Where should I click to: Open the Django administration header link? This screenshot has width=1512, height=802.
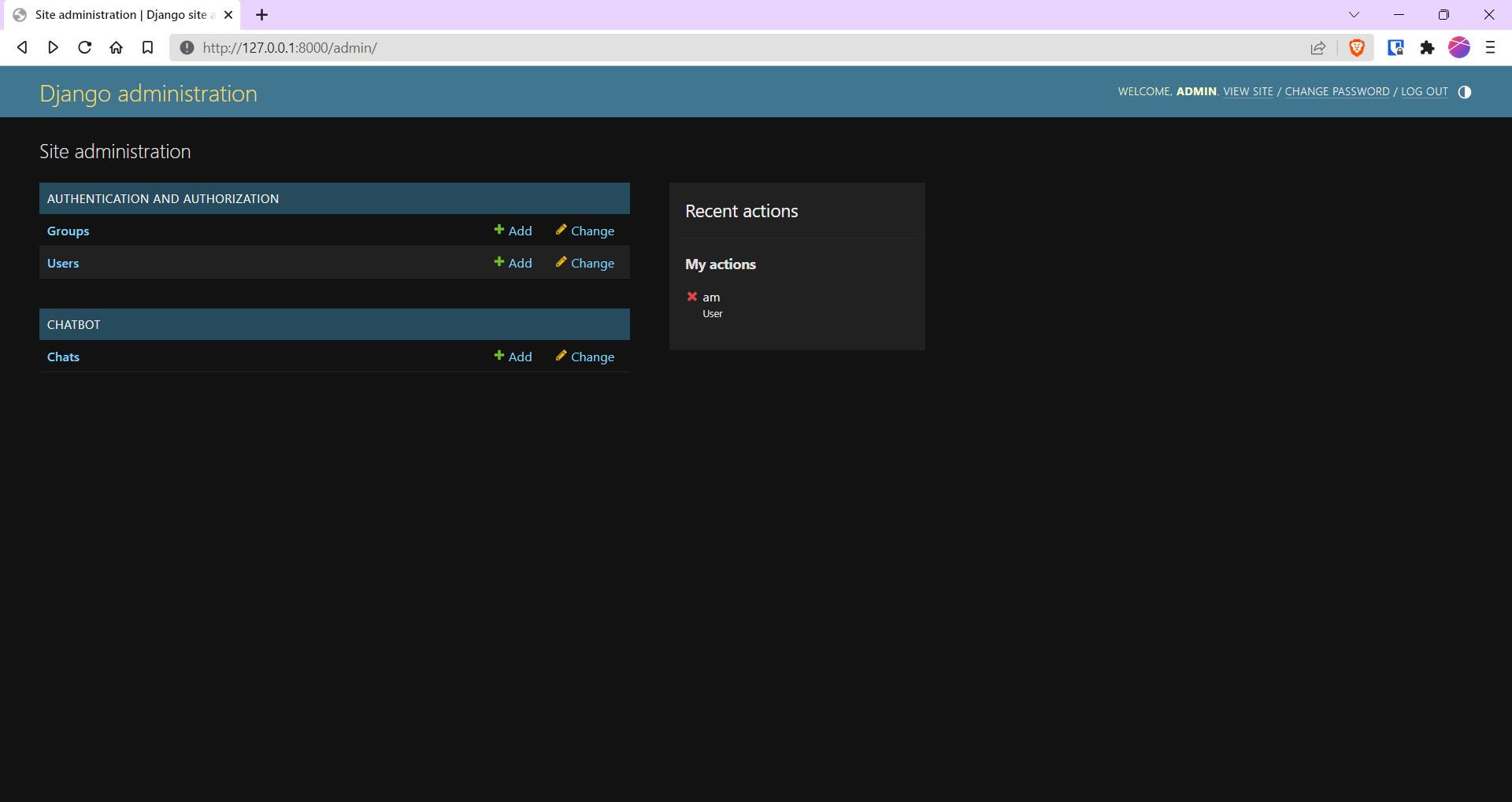pos(149,94)
